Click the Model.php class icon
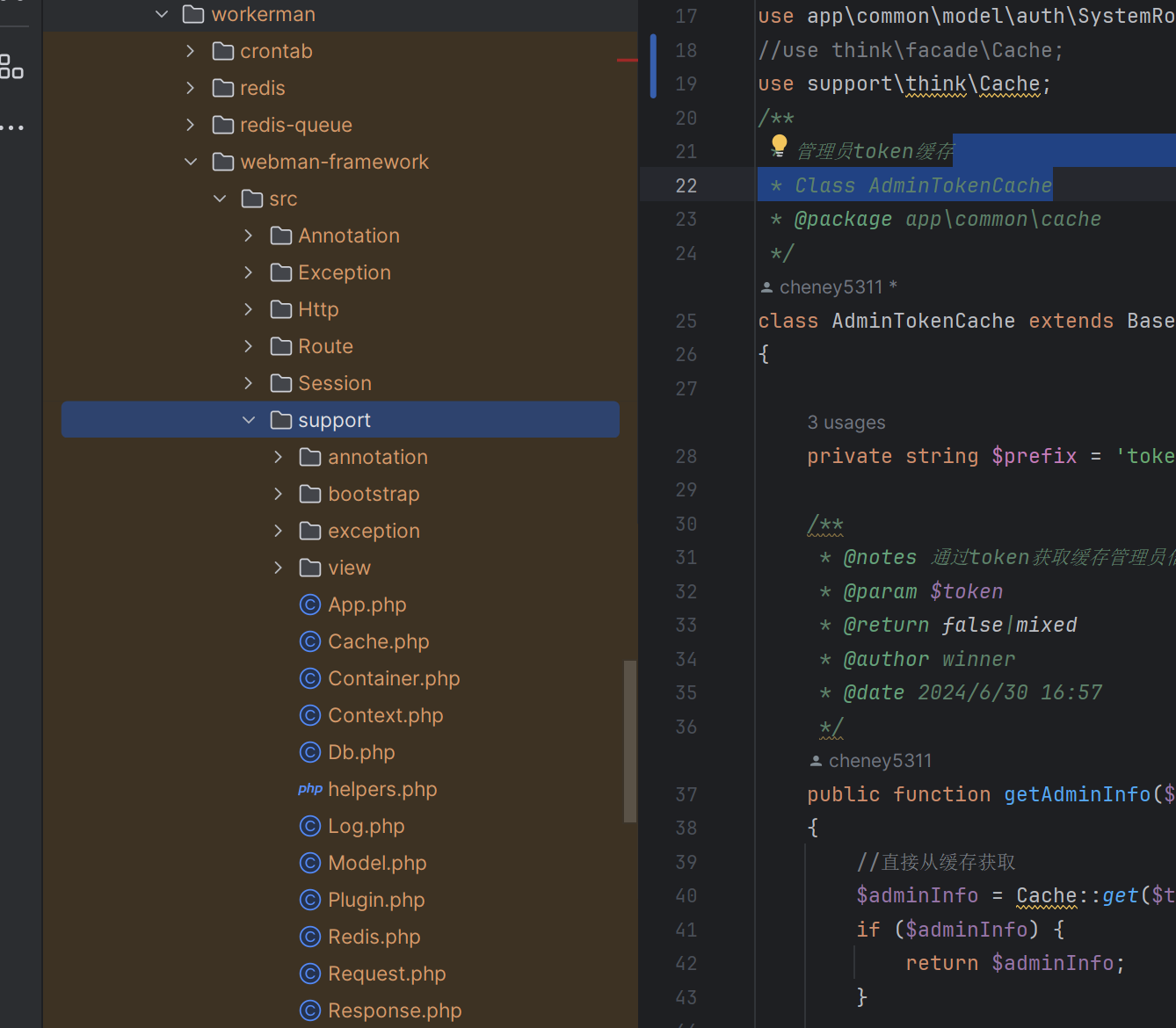 [309, 863]
